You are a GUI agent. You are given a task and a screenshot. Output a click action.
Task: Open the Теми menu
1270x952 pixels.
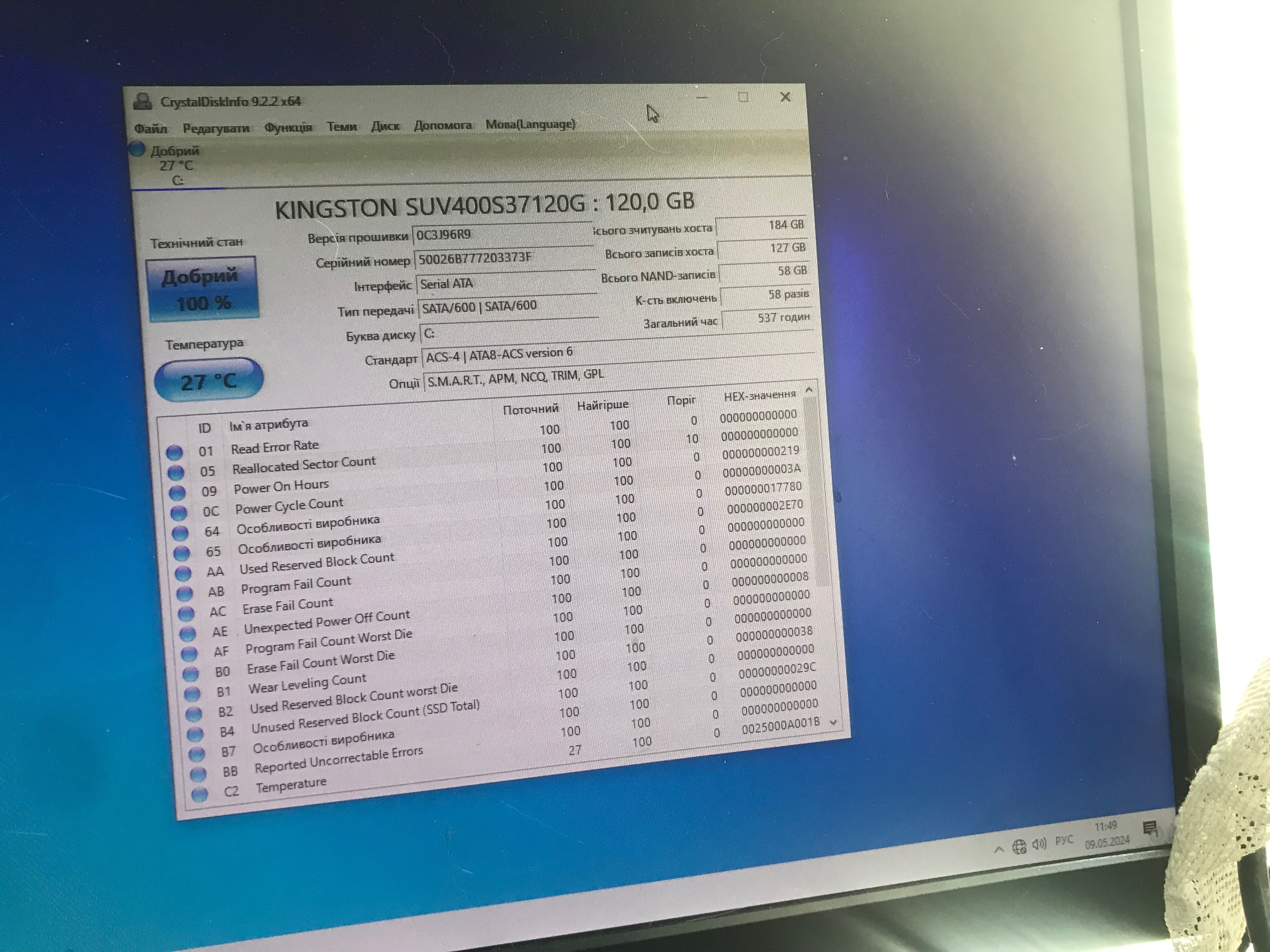click(x=342, y=126)
